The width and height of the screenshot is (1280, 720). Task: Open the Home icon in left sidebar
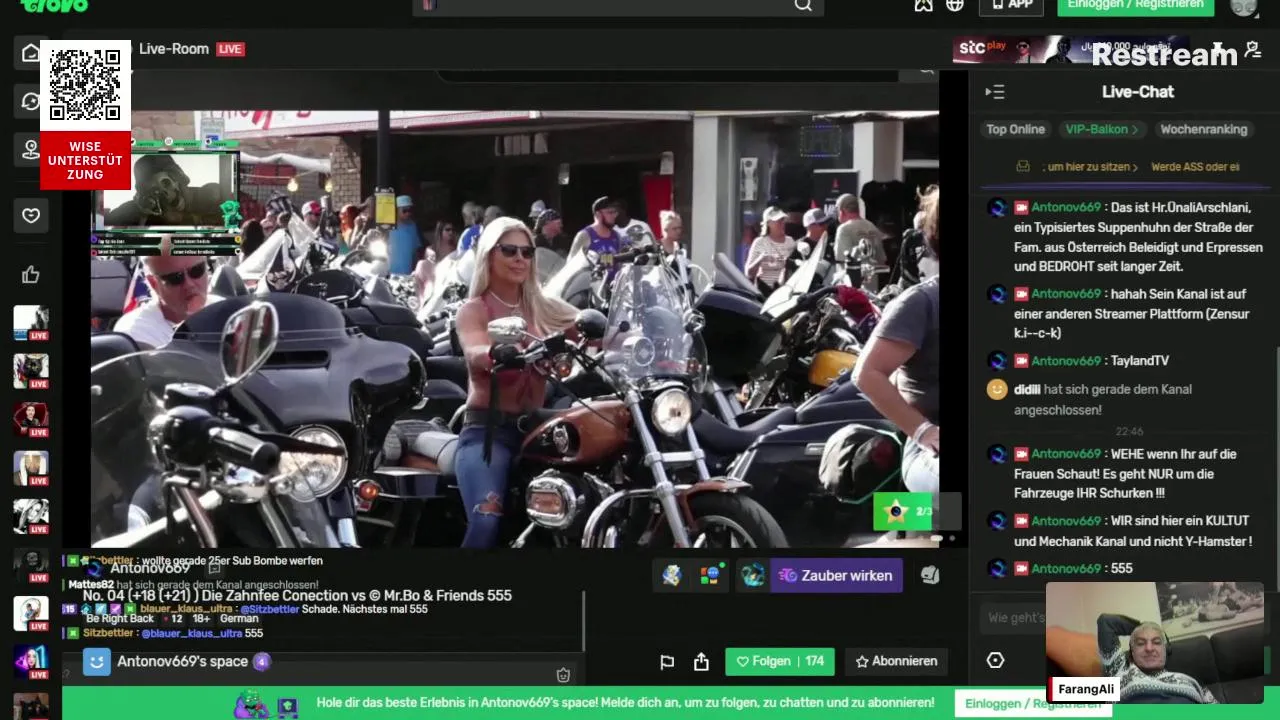(x=30, y=53)
